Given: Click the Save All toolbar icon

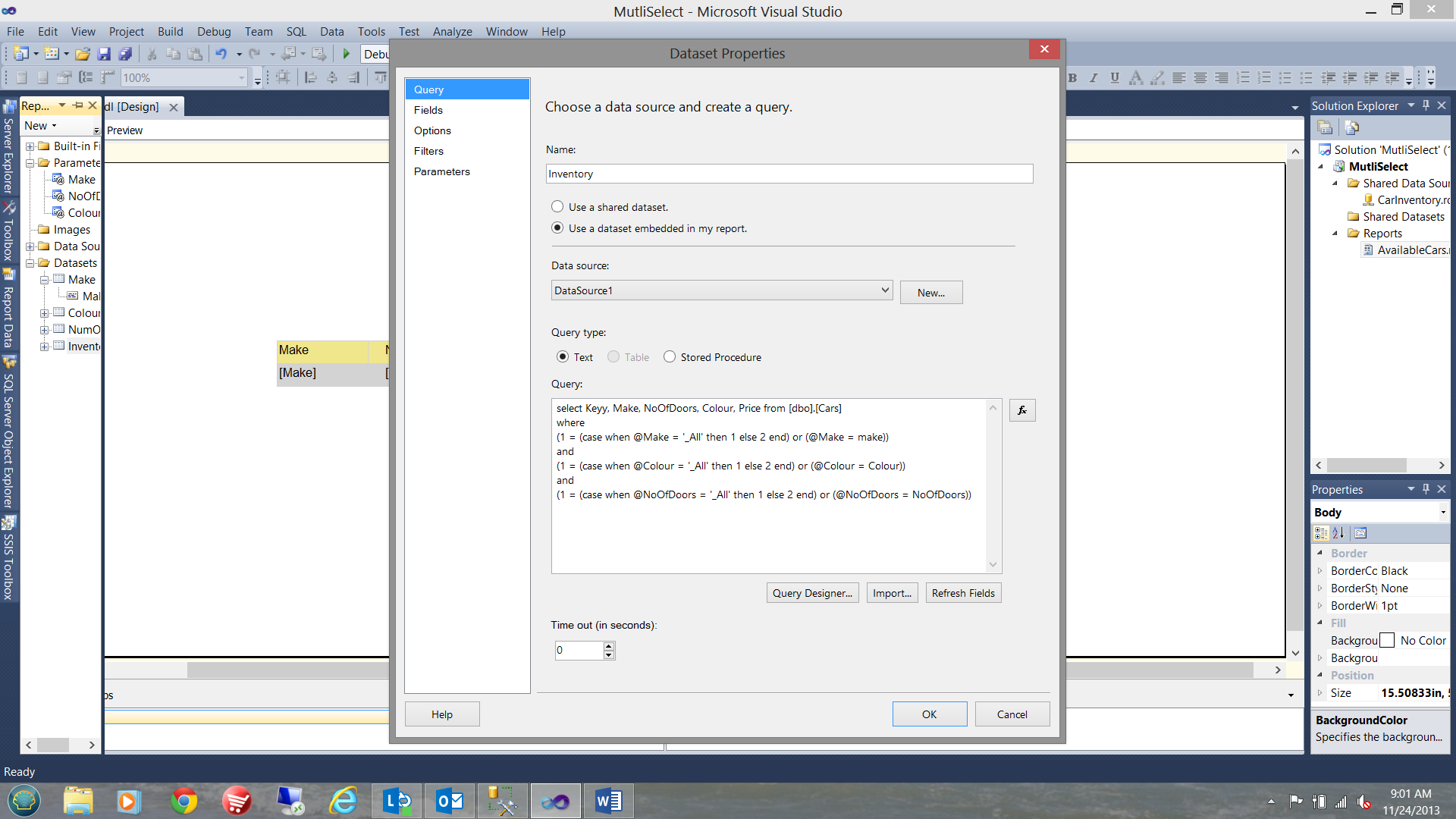Looking at the screenshot, I should 126,54.
